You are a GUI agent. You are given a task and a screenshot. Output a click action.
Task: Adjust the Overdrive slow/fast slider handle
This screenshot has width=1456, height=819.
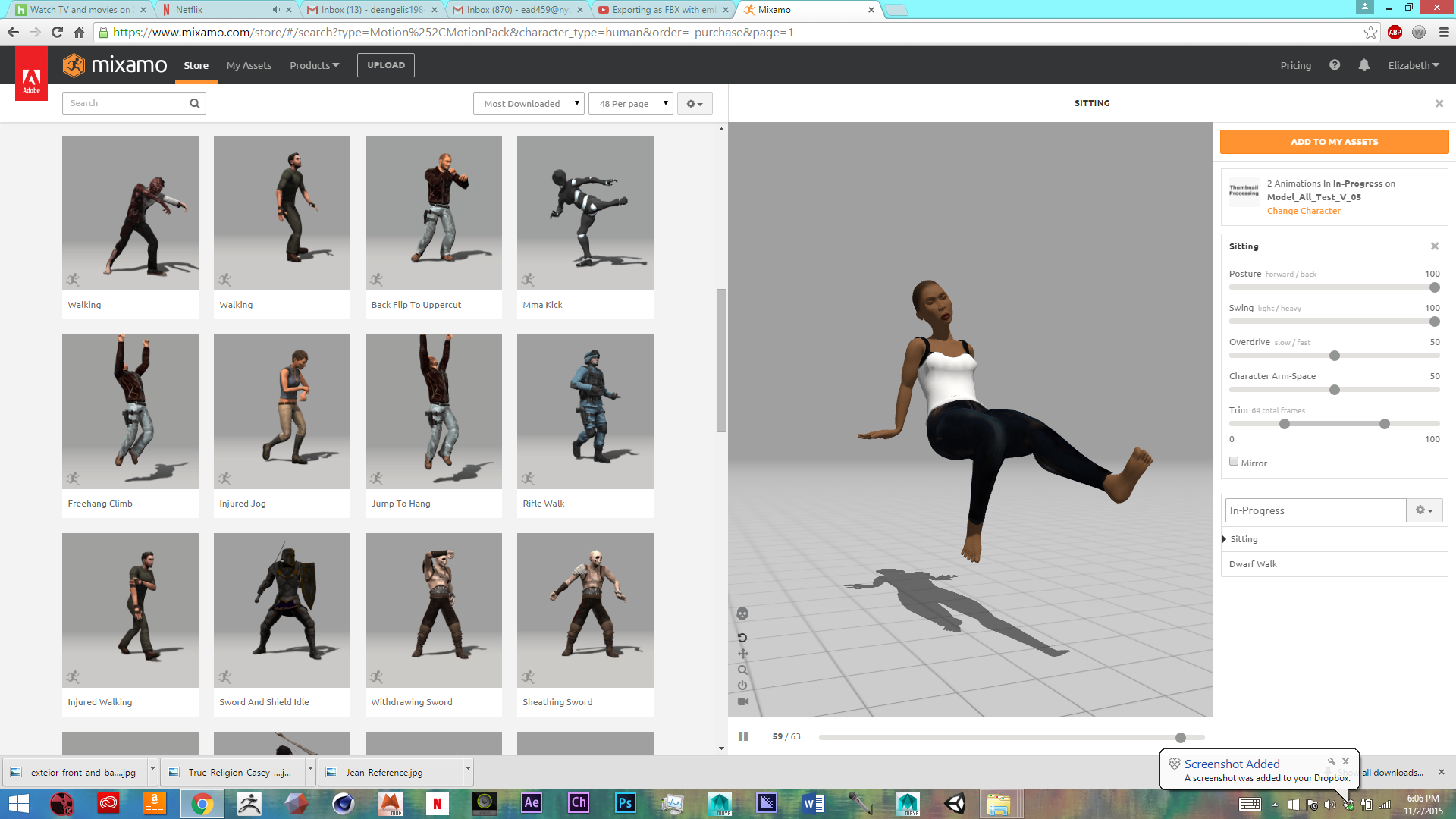pos(1335,356)
